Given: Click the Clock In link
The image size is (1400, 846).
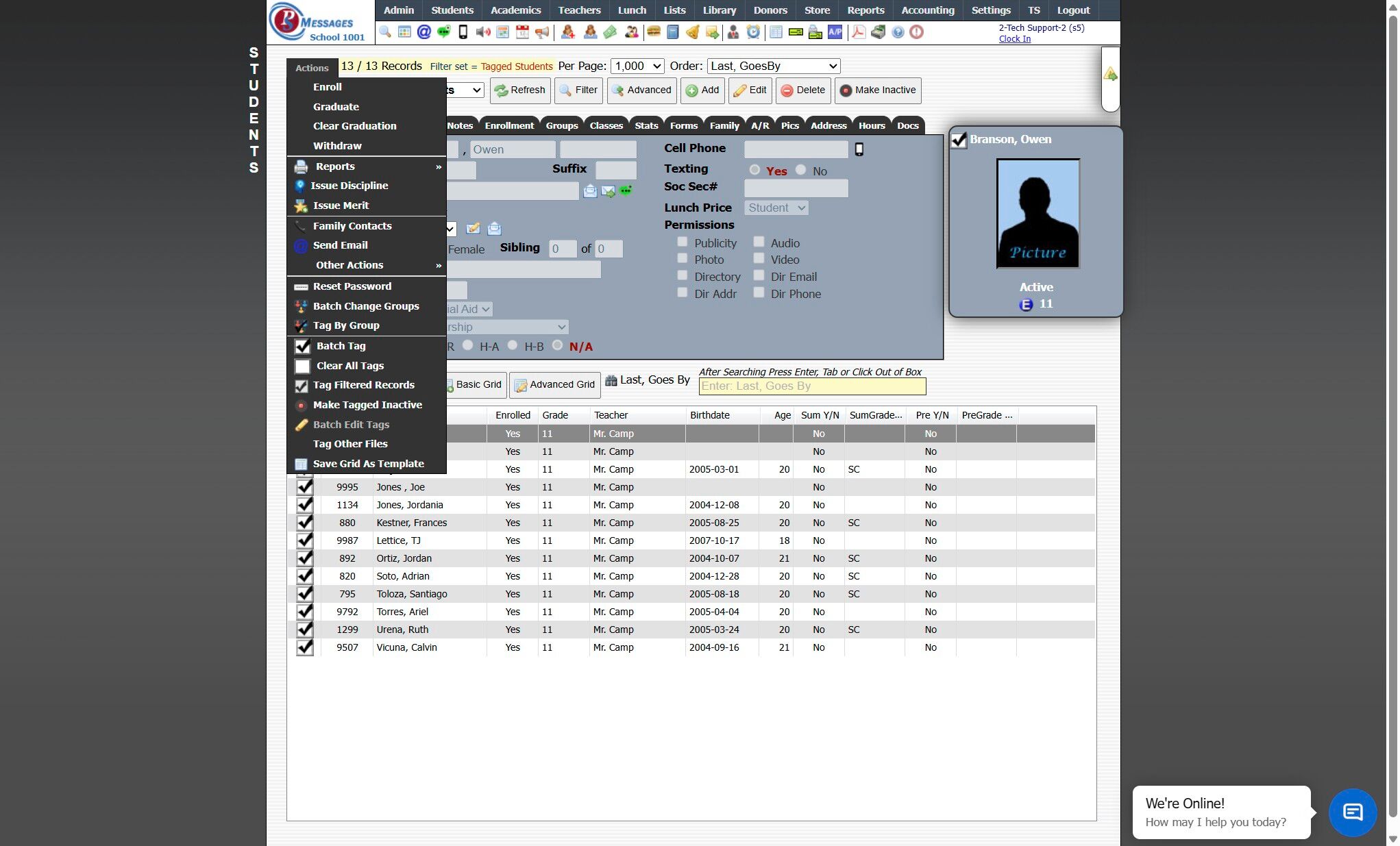Looking at the screenshot, I should [1014, 39].
